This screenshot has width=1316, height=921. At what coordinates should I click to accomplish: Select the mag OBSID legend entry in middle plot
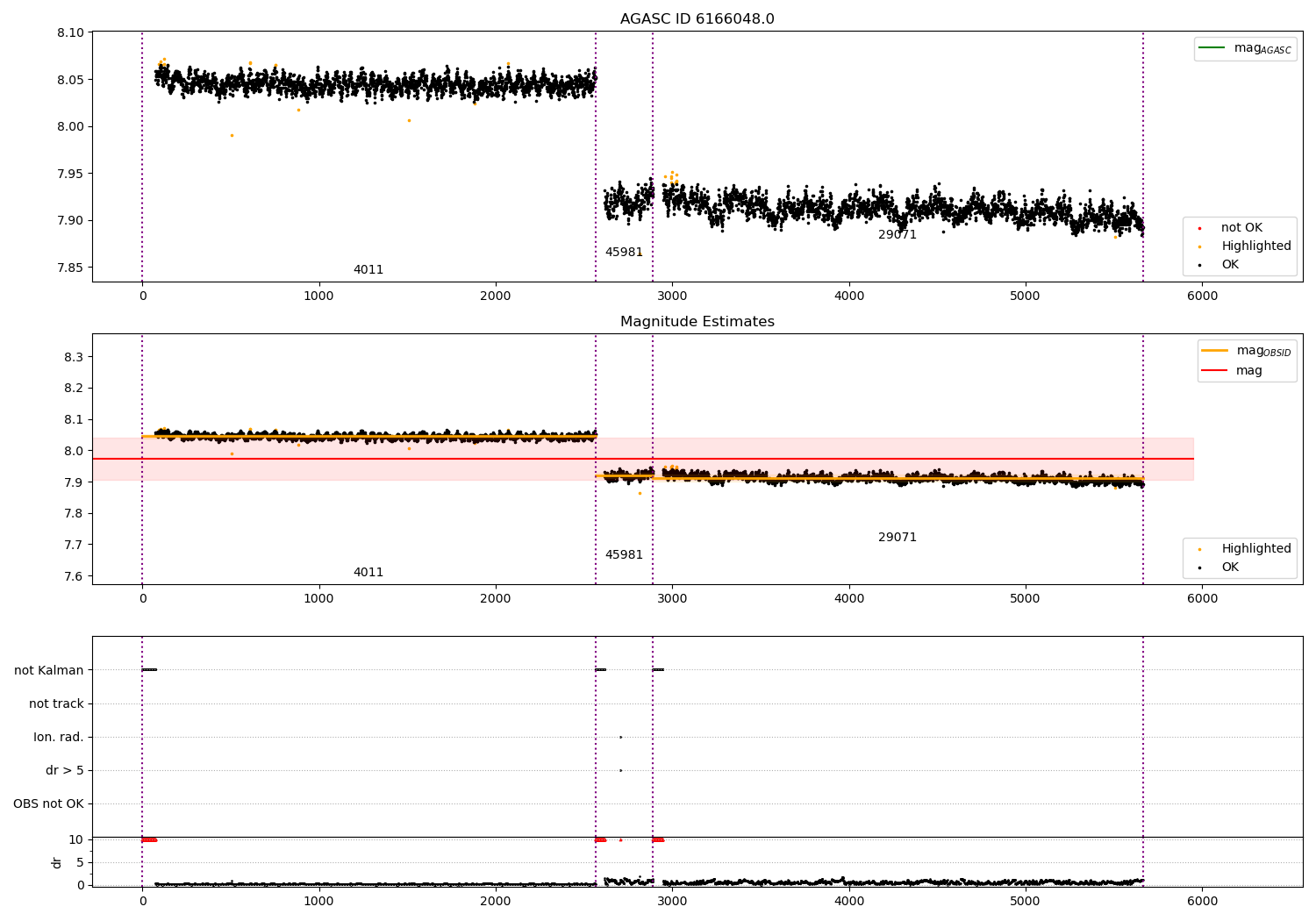coord(1246,351)
